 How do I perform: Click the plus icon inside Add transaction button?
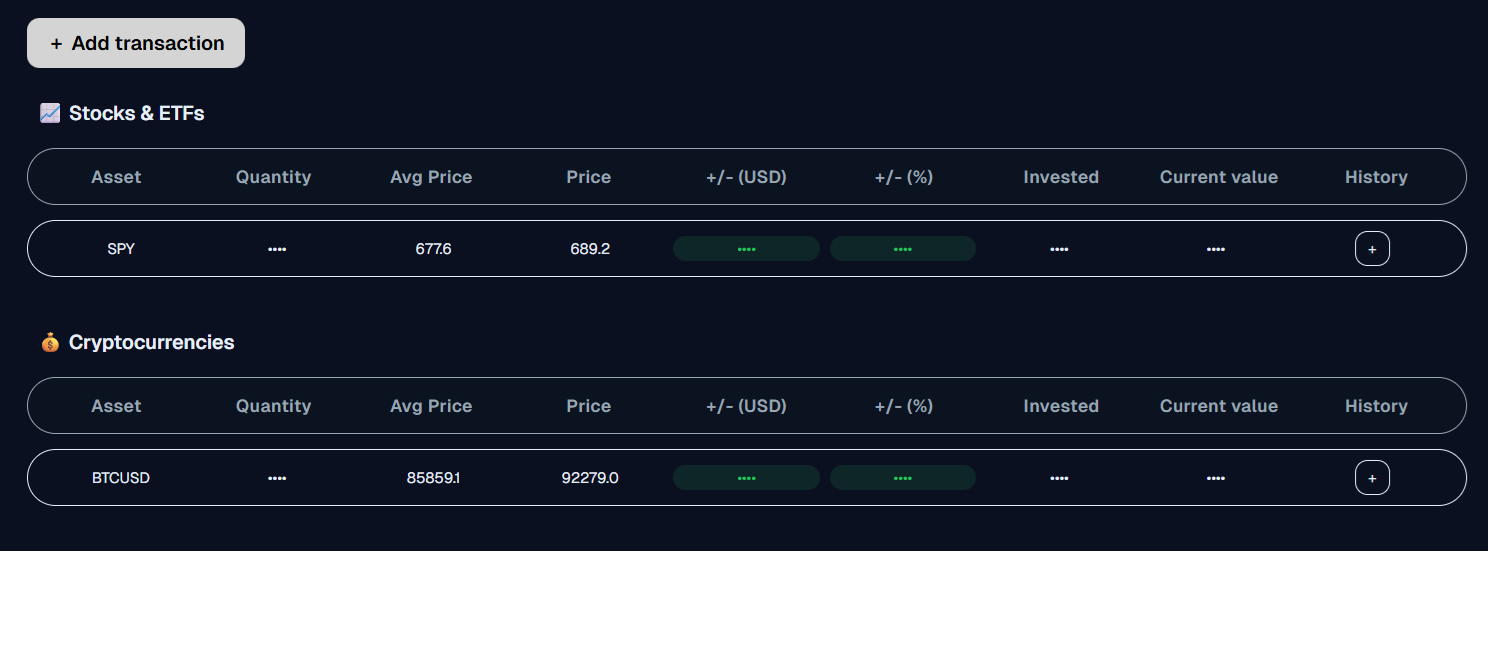coord(57,43)
